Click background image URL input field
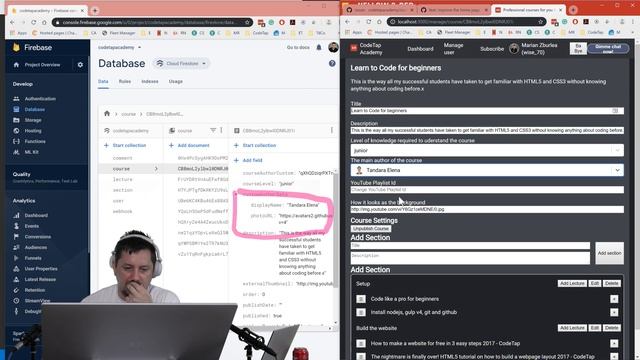640x360 pixels. point(487,209)
